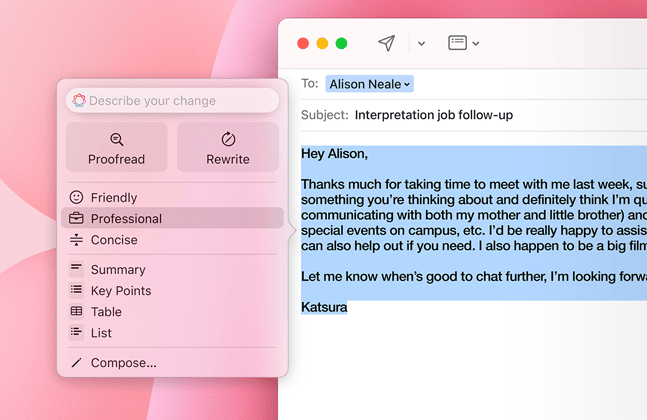Click the Describe your change field
Screen dimensions: 647x420
tap(180, 101)
